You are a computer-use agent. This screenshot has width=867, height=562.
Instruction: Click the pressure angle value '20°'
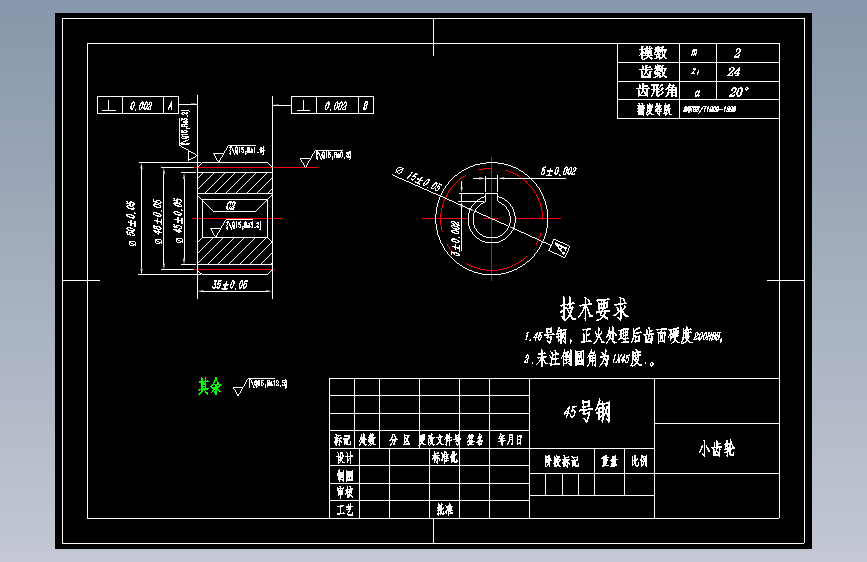pyautogui.click(x=738, y=92)
